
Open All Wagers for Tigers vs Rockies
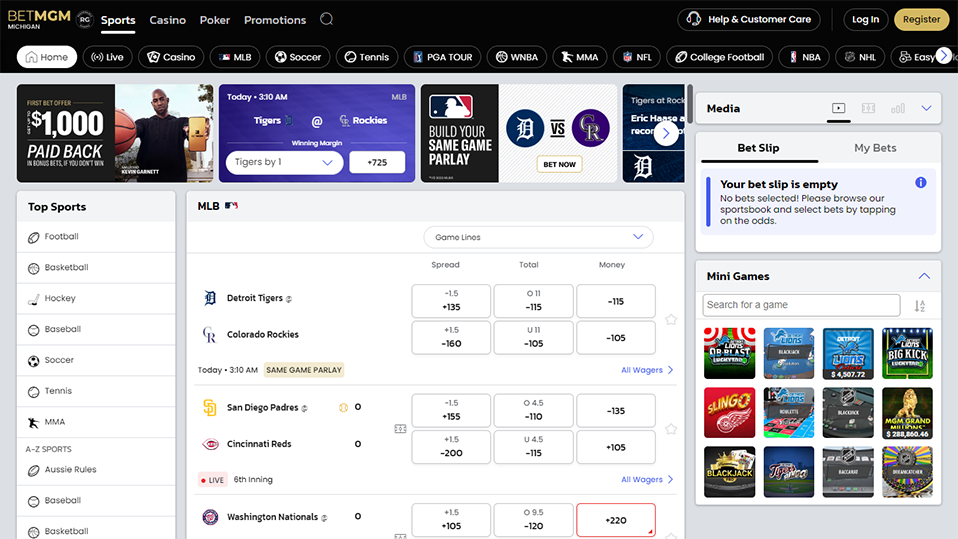[647, 370]
